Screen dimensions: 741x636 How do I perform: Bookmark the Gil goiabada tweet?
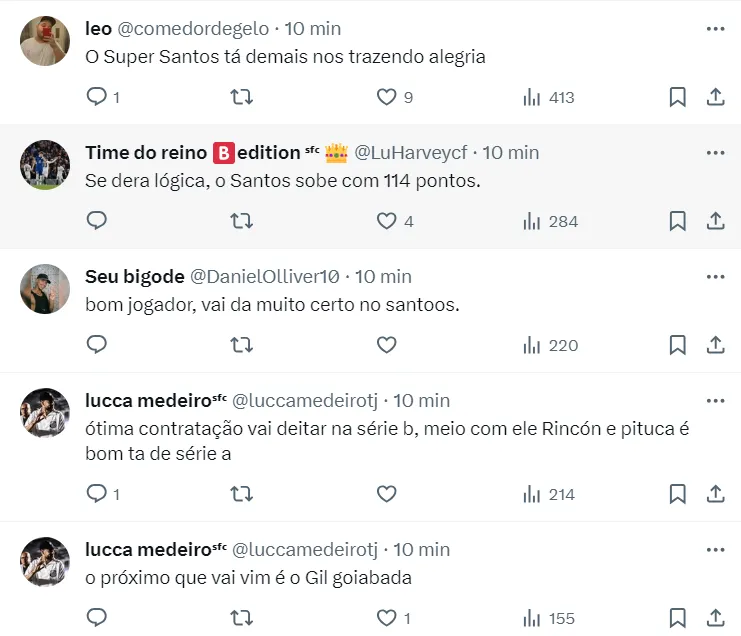click(x=677, y=618)
